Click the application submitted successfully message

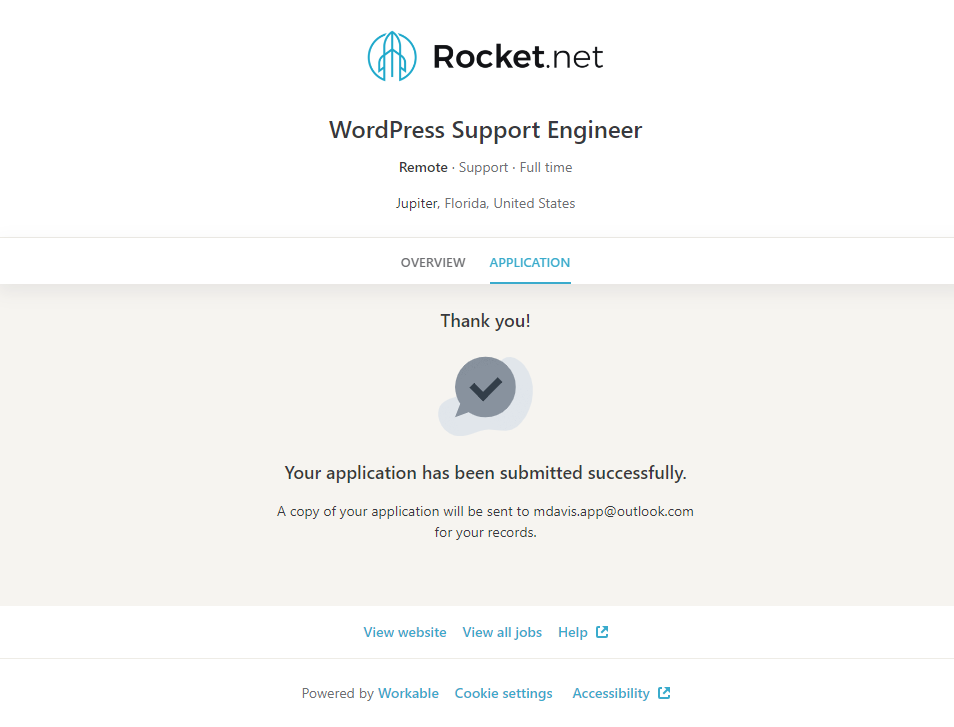485,473
